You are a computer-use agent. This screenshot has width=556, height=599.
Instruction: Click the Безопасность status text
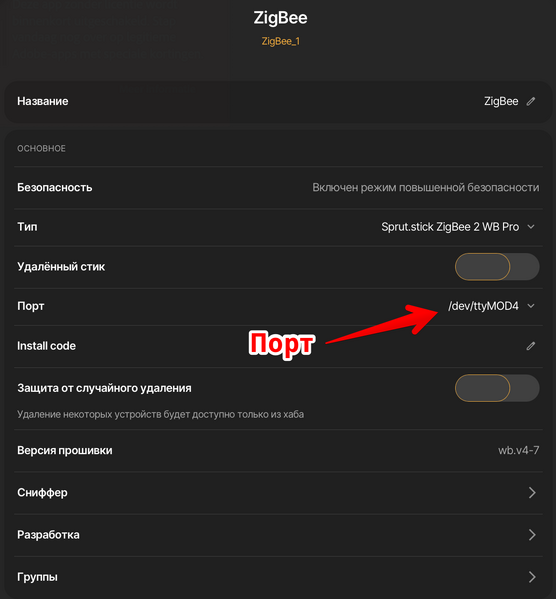coord(426,188)
